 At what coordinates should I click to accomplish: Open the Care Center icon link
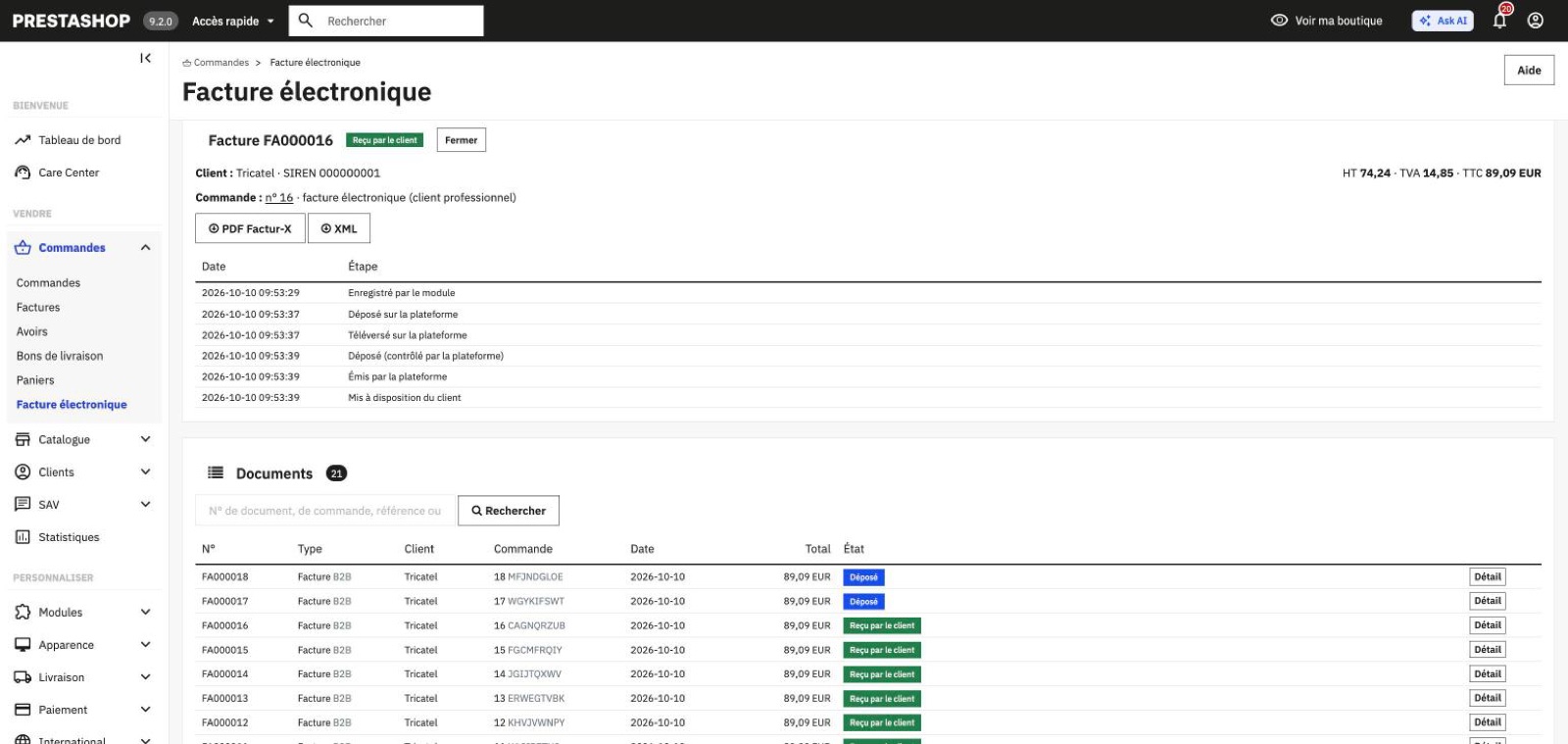point(23,173)
